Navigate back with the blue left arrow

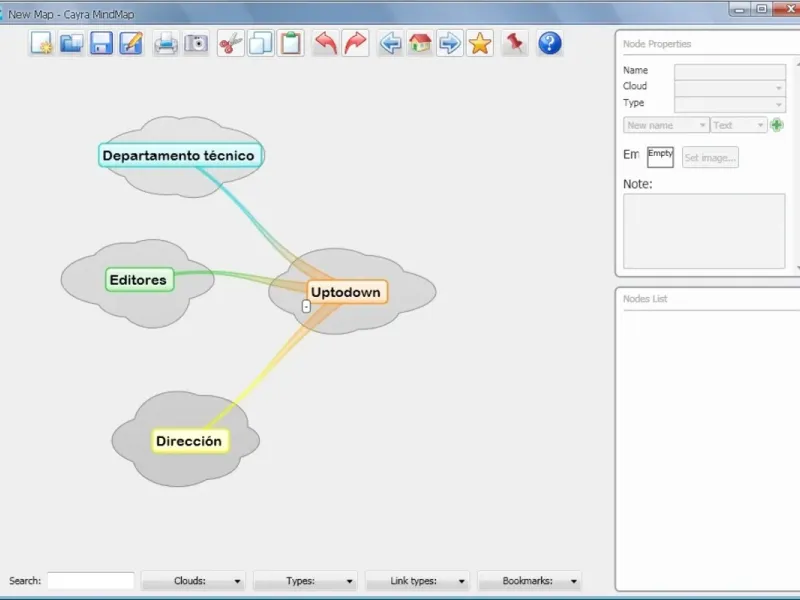click(390, 43)
